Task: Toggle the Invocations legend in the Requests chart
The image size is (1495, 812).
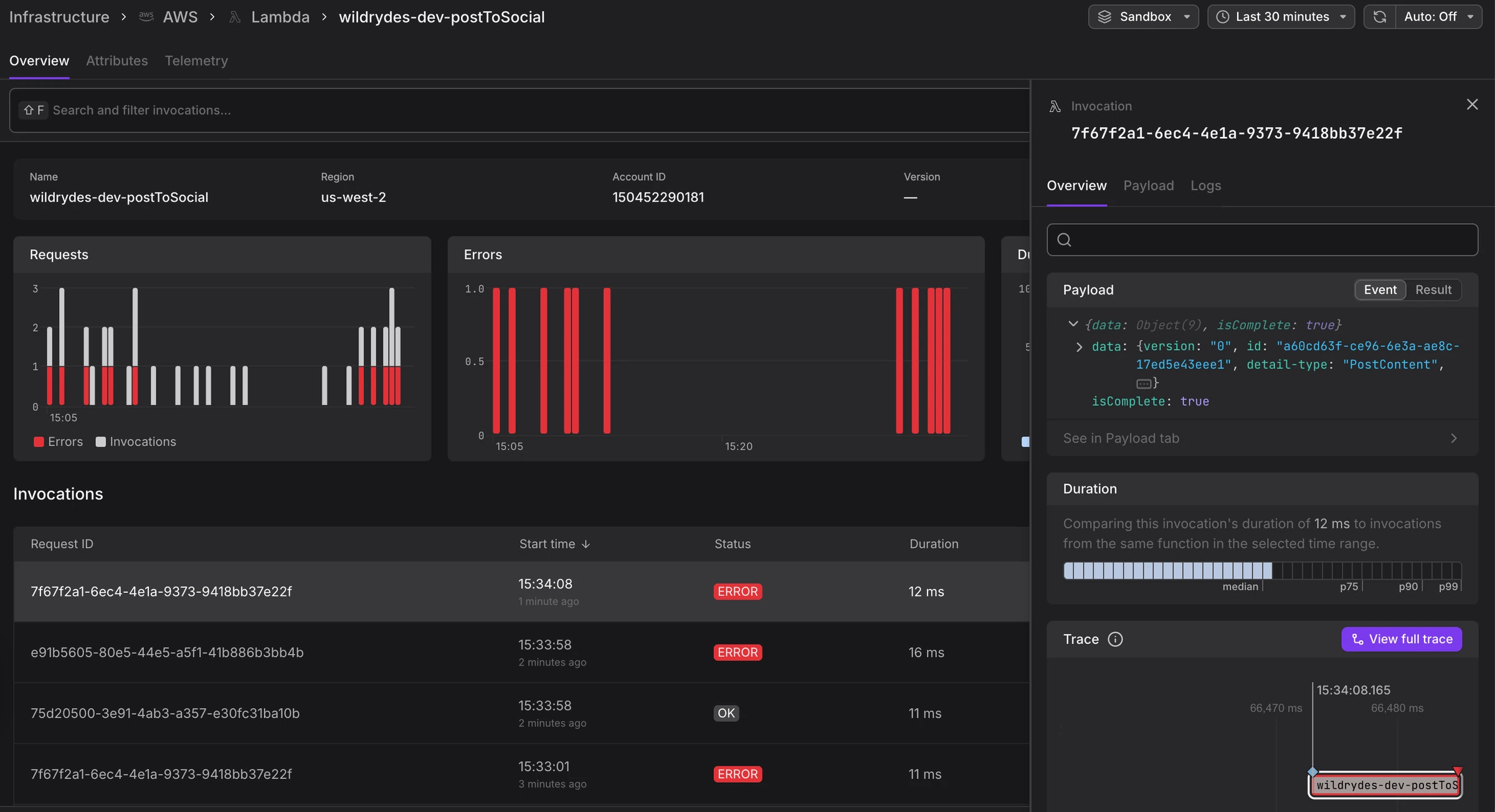Action: [x=136, y=441]
